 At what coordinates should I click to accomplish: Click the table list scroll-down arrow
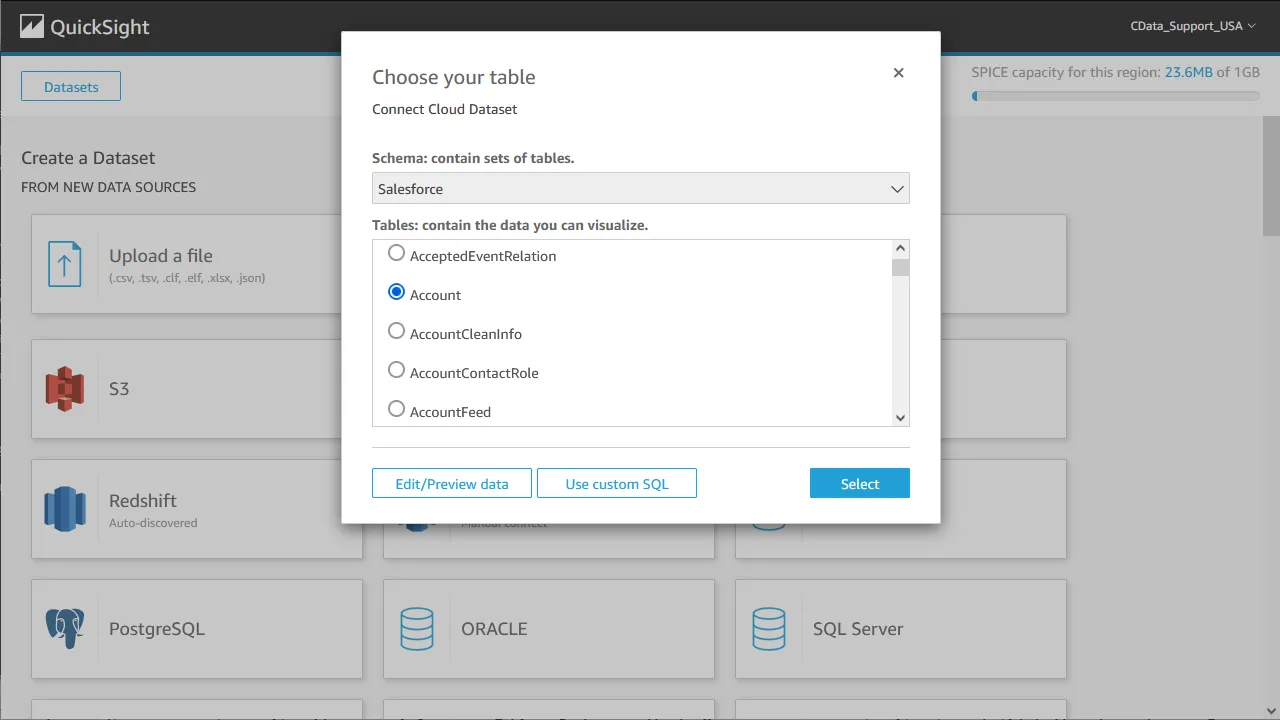899,417
